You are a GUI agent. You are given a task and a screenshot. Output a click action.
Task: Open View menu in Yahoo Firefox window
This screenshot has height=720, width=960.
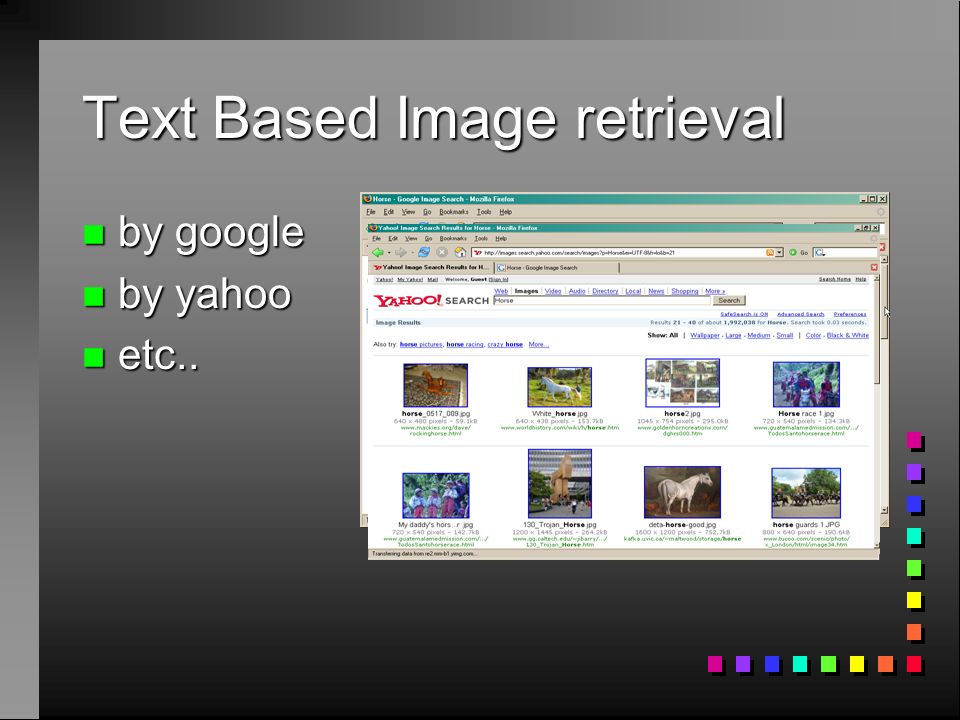[x=411, y=239]
